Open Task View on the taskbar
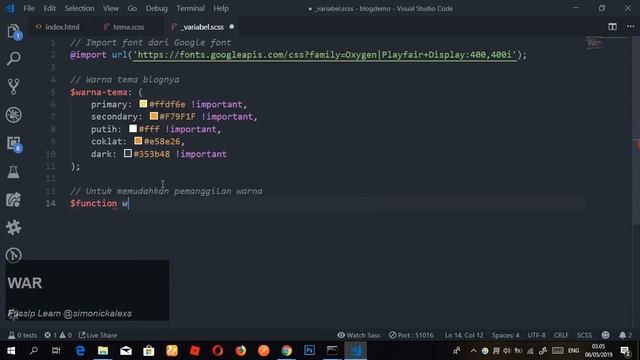 56,351
